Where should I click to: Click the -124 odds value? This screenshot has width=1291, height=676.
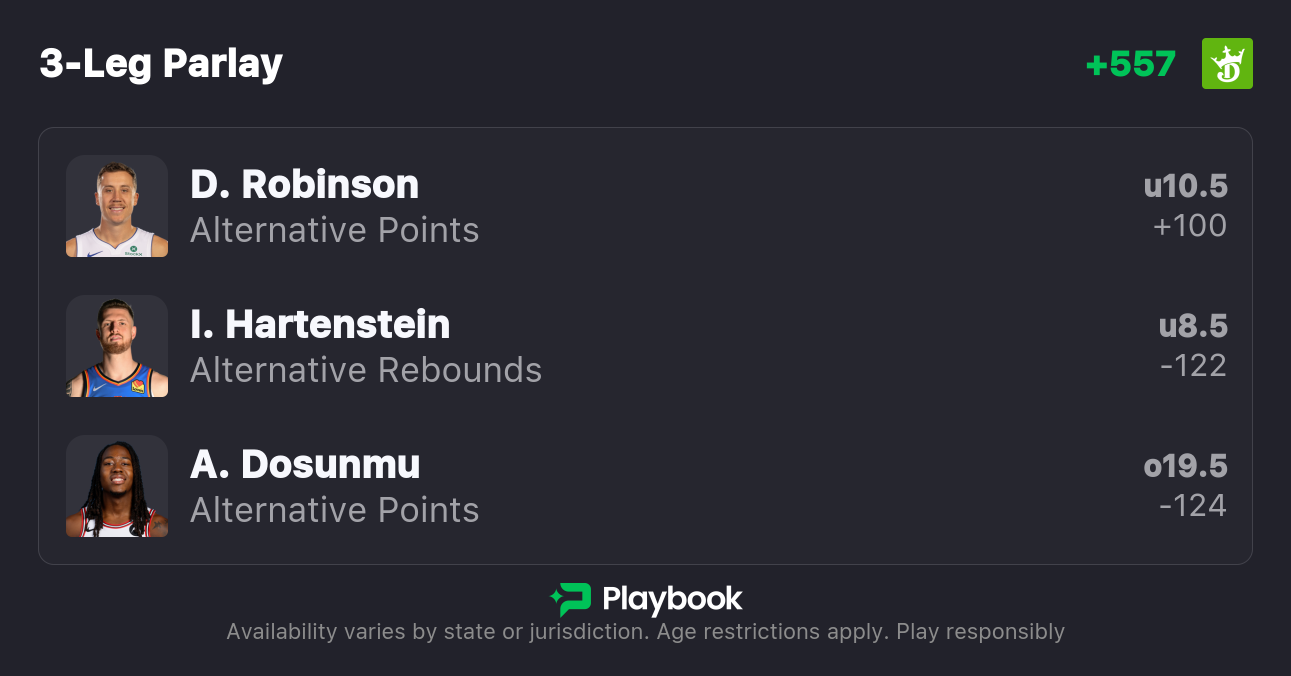1193,506
